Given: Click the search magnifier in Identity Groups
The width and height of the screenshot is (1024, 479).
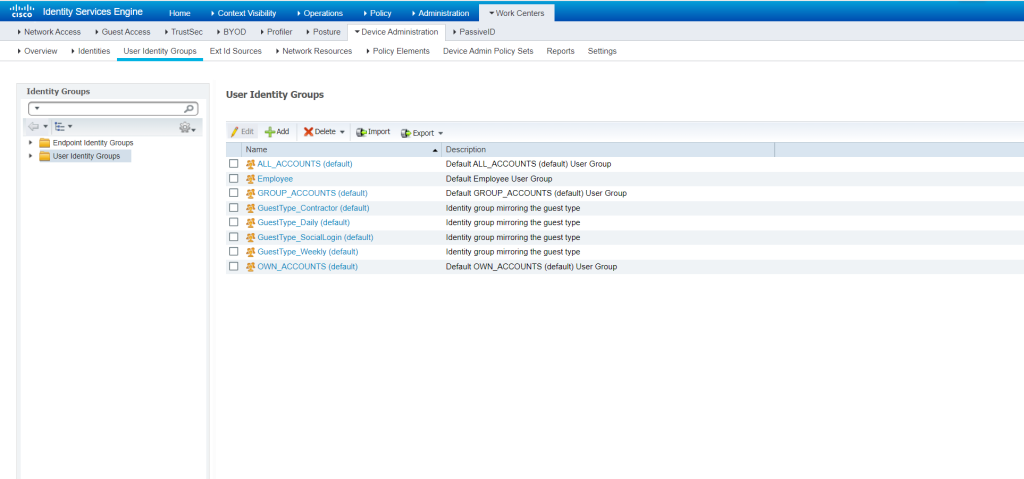Looking at the screenshot, I should pyautogui.click(x=189, y=108).
